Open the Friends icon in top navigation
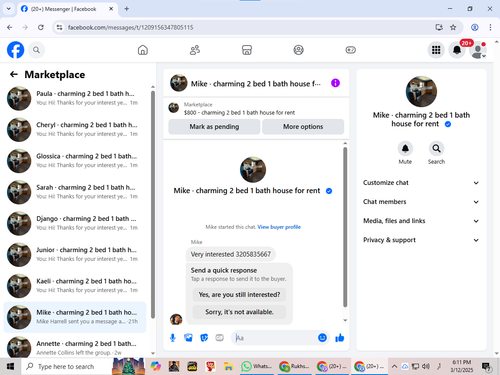 coord(195,50)
